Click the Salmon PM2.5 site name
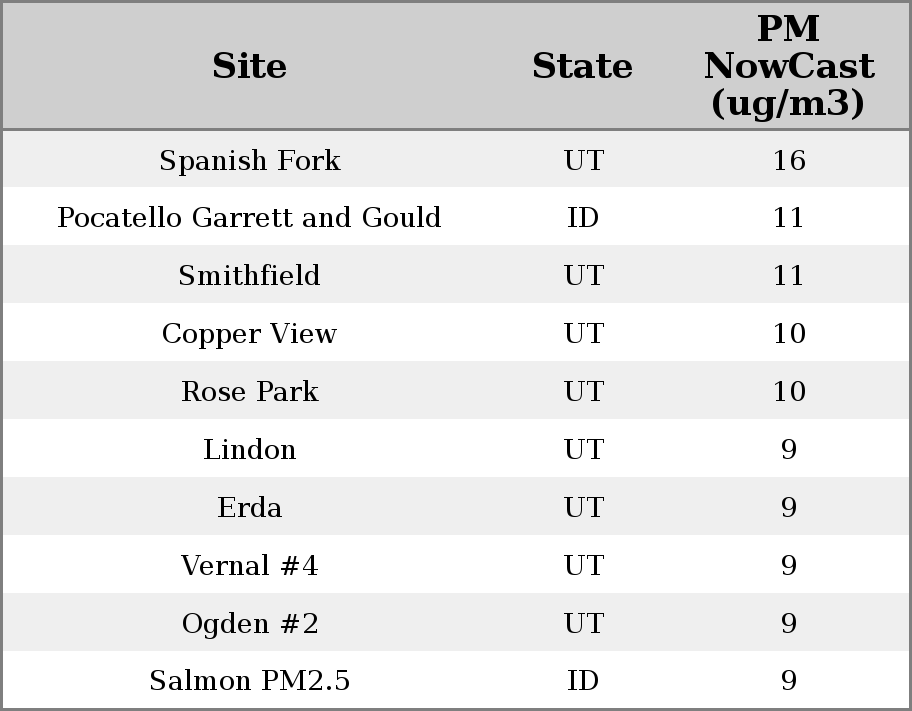 click(x=249, y=681)
